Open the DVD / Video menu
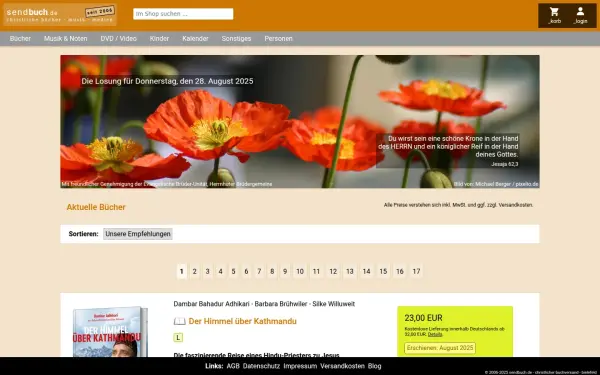Image resolution: width=600 pixels, height=375 pixels. point(119,39)
